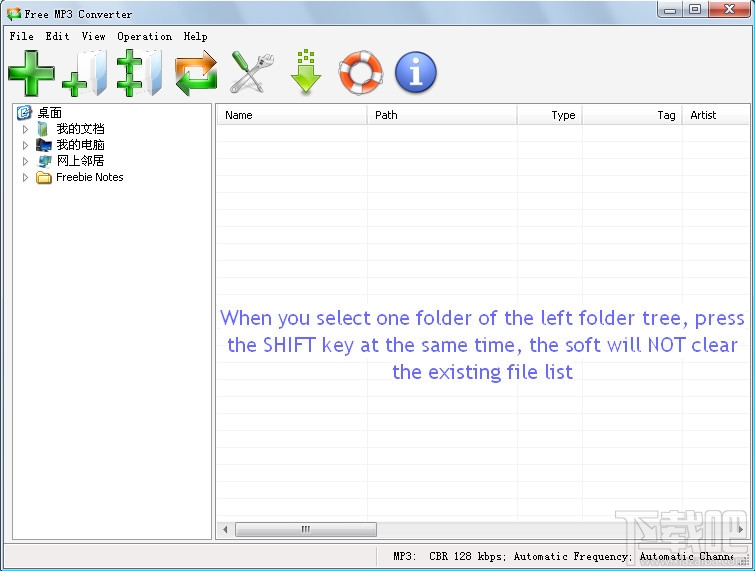Open help via the lifebuoy icon
Screen dimensions: 755x571
click(361, 72)
